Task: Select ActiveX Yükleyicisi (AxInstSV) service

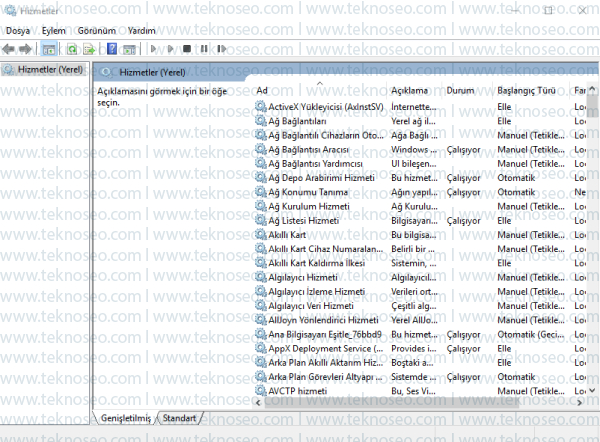Action: 326,107
